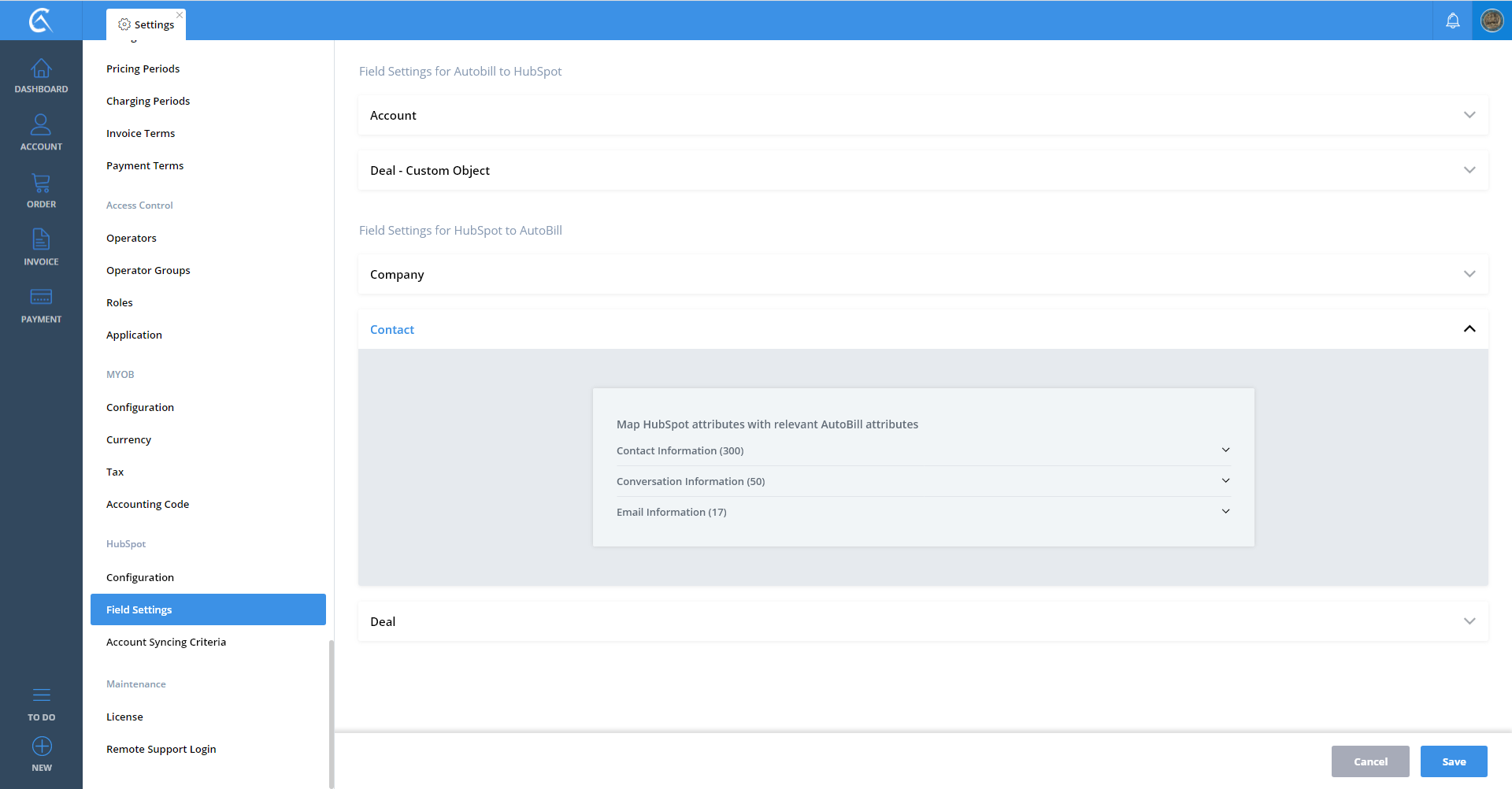Click the New plus icon
Image resolution: width=1512 pixels, height=789 pixels.
point(41,746)
